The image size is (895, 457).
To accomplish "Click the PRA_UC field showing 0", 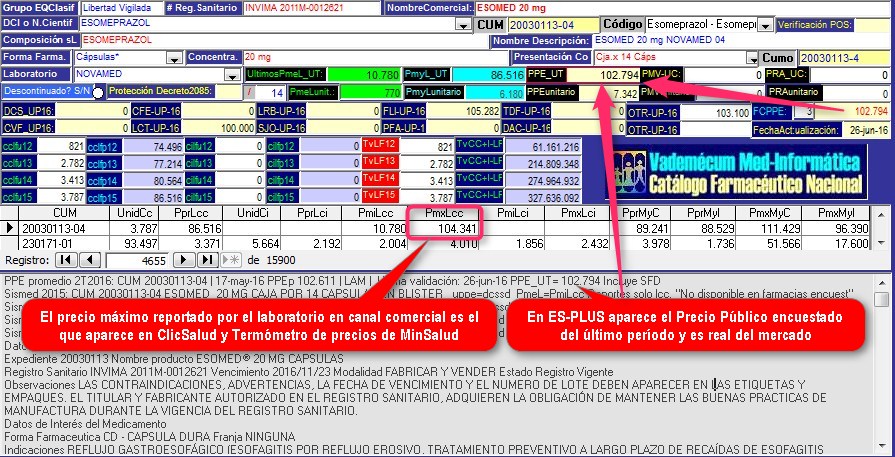I will tap(850, 75).
